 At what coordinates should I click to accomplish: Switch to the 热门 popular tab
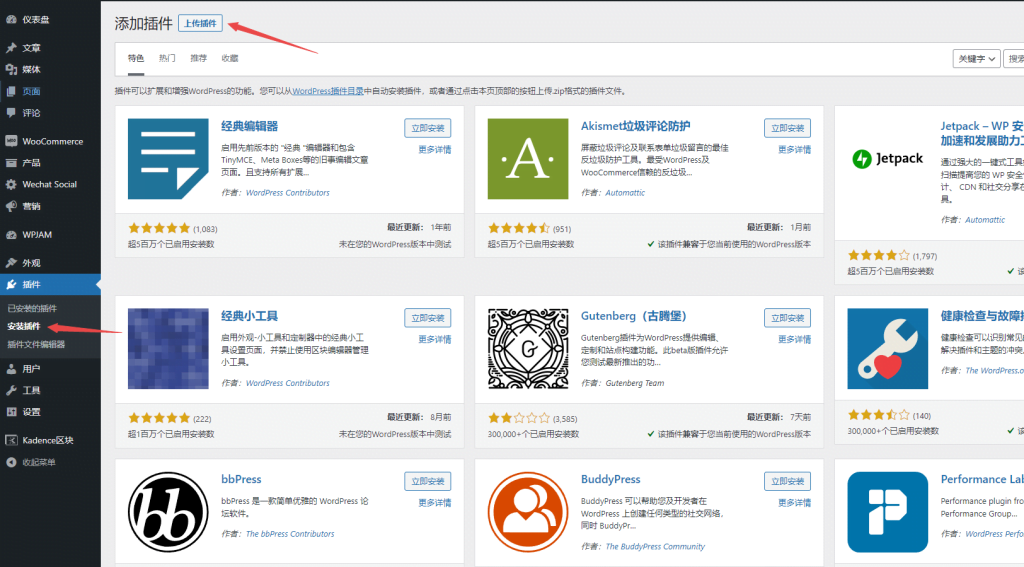point(167,58)
